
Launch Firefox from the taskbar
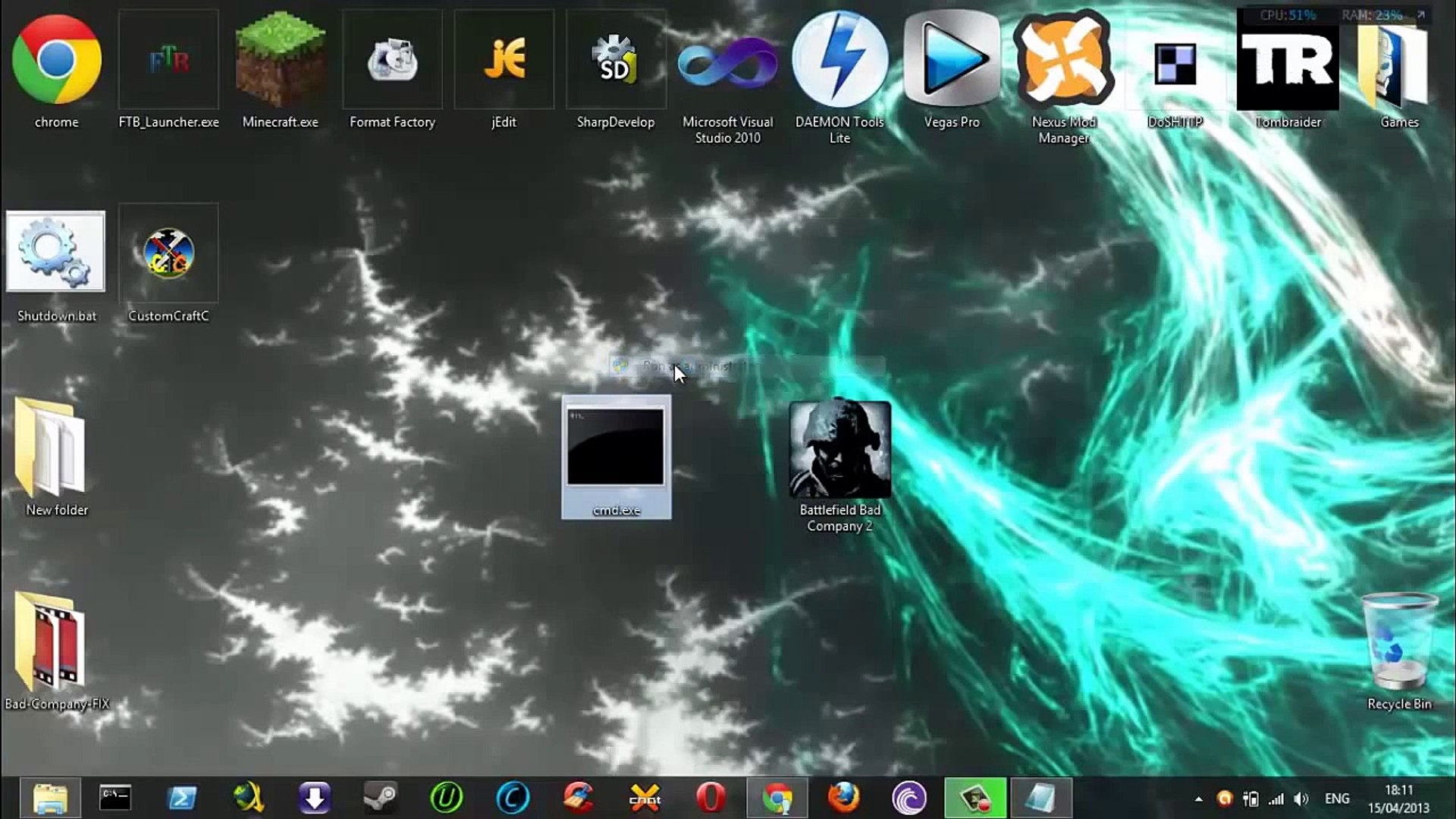coord(843,798)
